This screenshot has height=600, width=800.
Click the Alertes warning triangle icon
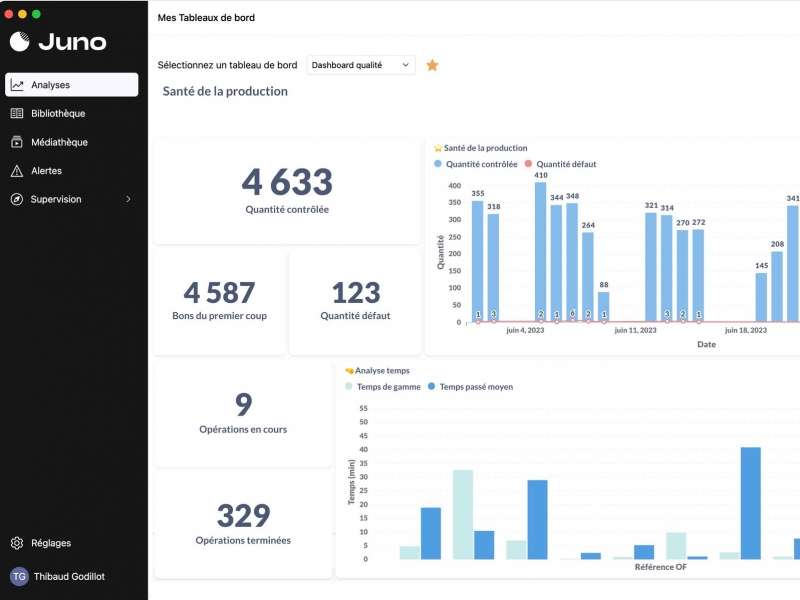(x=17, y=171)
